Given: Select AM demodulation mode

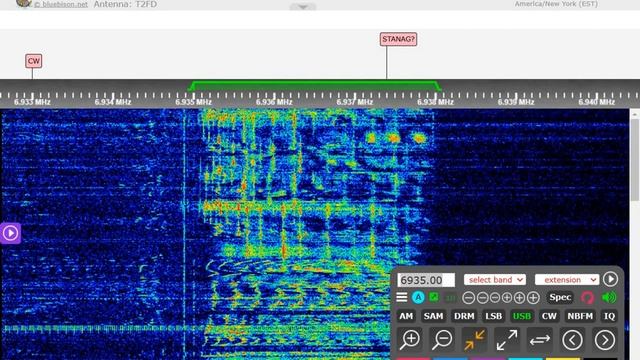Looking at the screenshot, I should pos(406,316).
